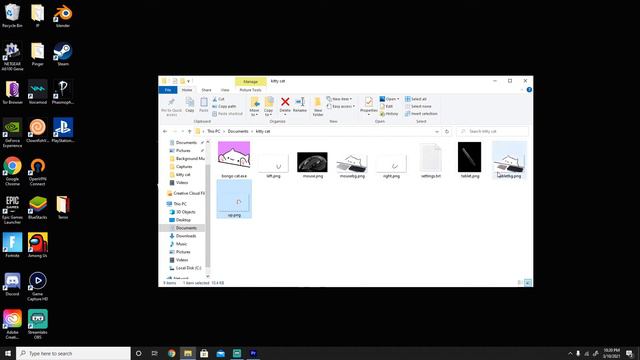The image size is (640, 360).
Task: Launch Streamlabs OBS from desktop
Action: pos(38,324)
